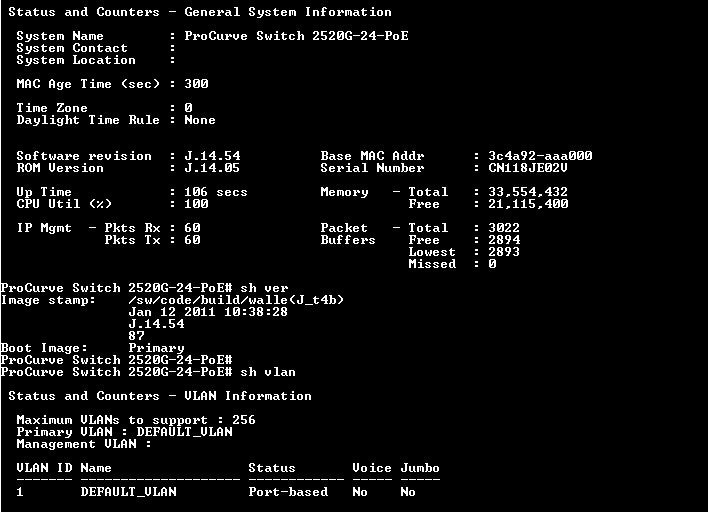
Task: Click the 'ProCurve Switch 2520G-24-PoE' system name value
Action: (x=296, y=36)
